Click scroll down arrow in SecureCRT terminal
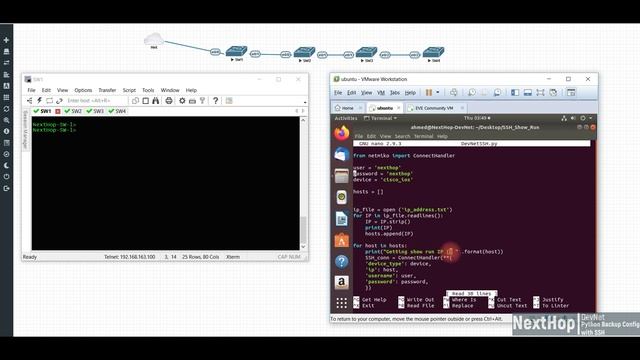The image size is (640, 360). [x=303, y=247]
